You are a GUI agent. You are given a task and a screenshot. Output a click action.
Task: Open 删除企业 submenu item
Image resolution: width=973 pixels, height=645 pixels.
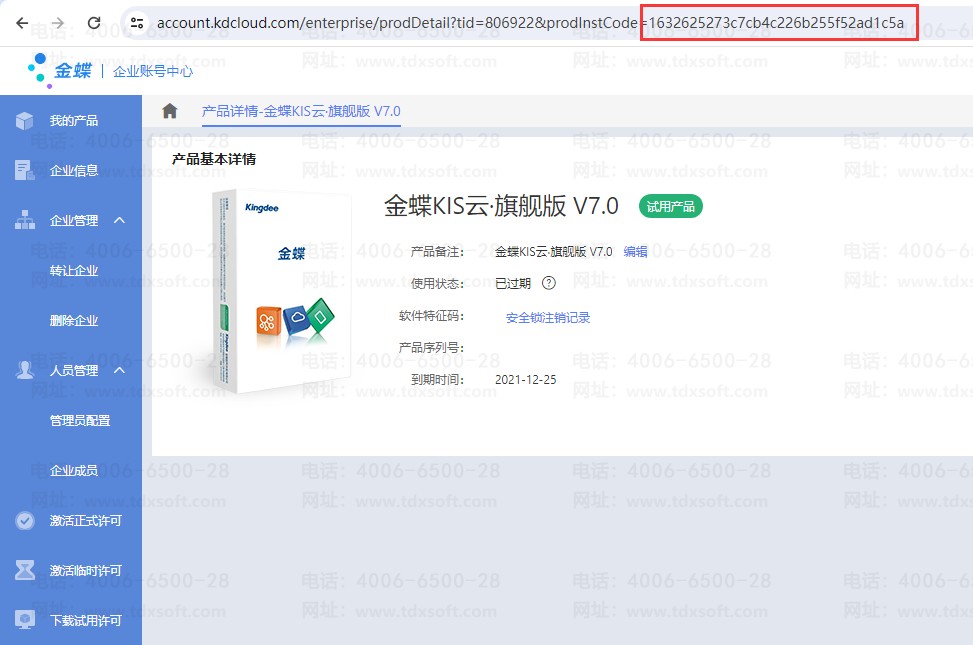tap(74, 321)
